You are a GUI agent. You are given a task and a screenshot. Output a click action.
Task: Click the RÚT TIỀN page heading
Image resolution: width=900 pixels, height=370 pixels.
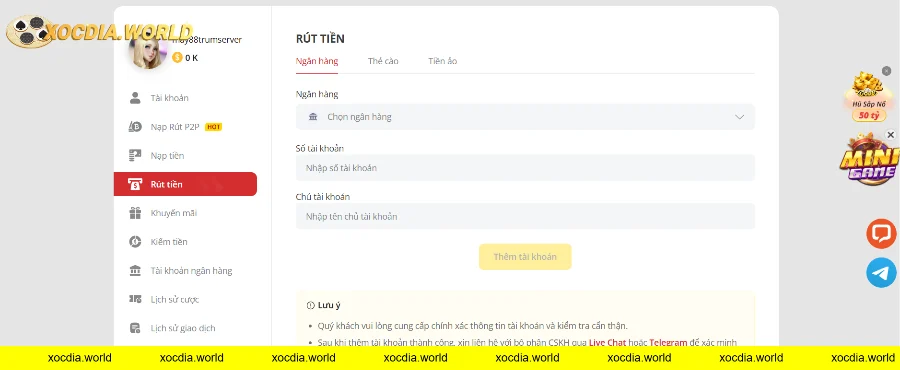pyautogui.click(x=320, y=39)
